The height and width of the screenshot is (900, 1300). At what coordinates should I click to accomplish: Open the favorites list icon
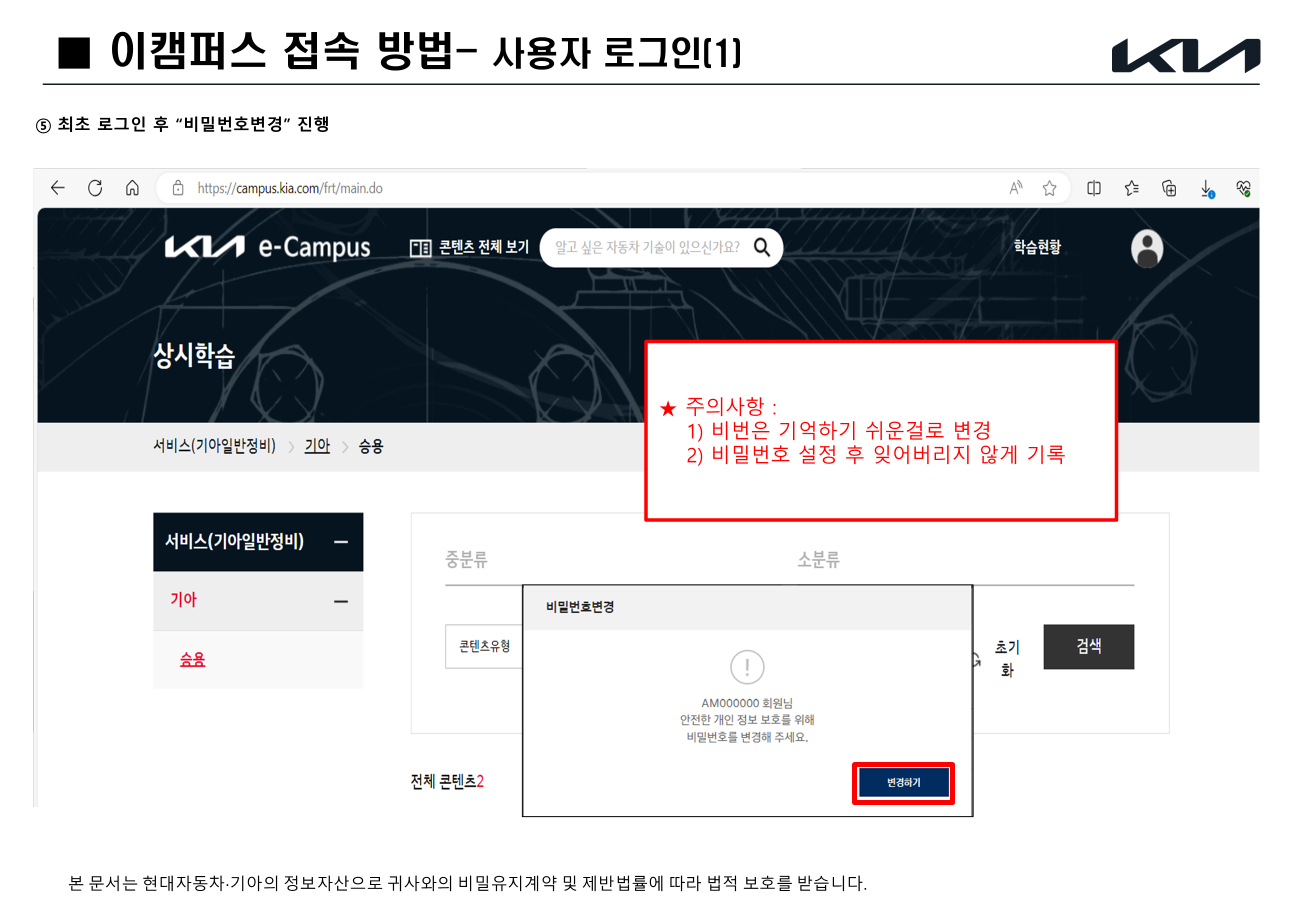point(1132,187)
